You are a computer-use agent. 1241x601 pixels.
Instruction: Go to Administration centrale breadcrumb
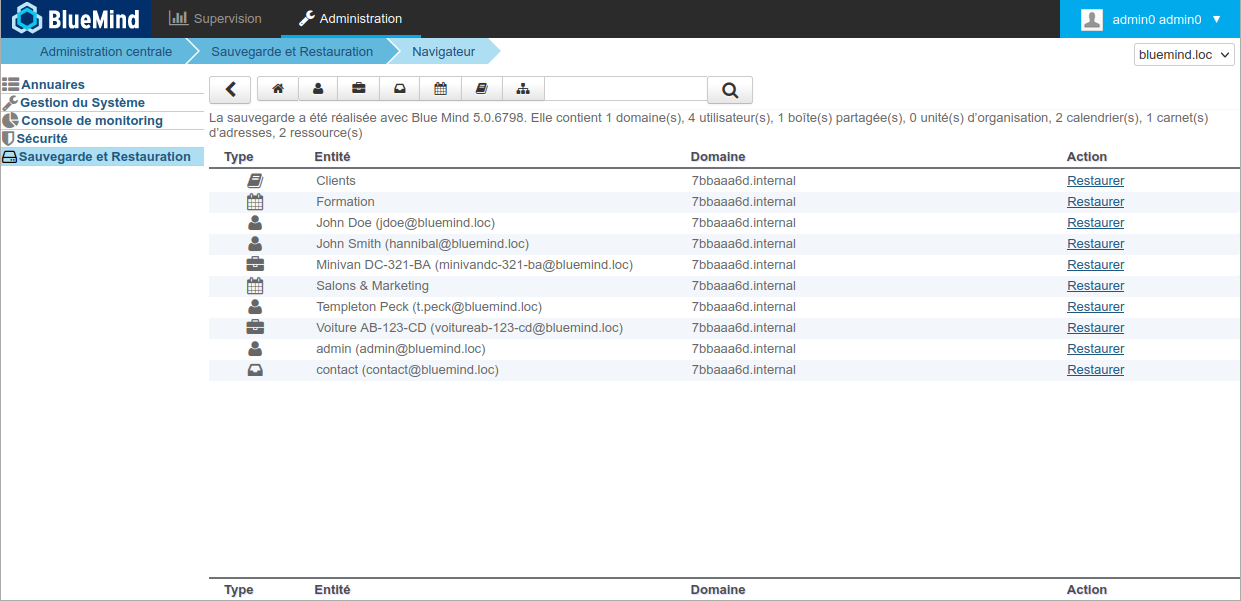click(106, 52)
